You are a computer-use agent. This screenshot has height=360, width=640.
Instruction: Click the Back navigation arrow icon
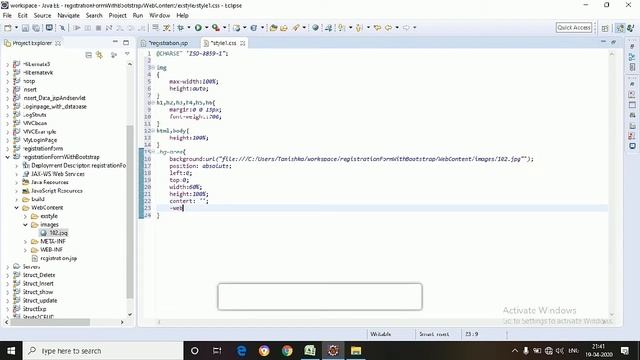tap(388, 28)
